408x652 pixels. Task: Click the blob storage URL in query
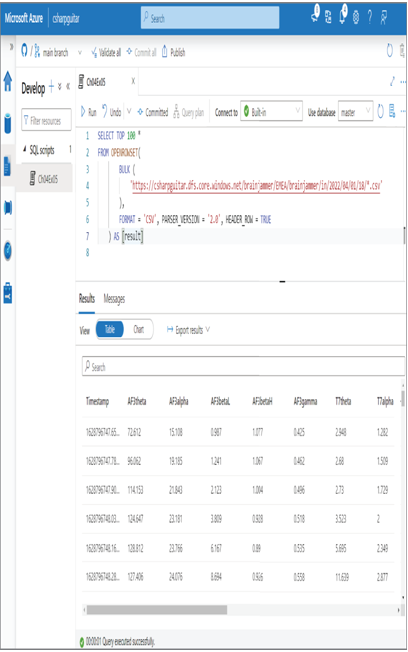[256, 185]
